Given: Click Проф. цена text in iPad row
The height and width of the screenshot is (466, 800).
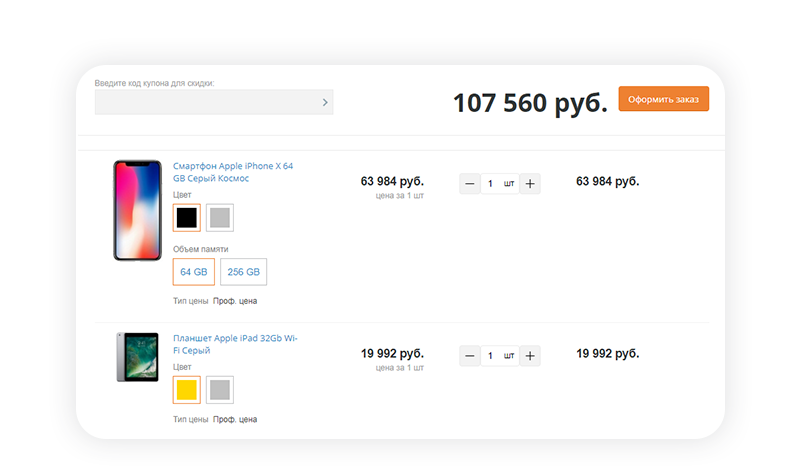Looking at the screenshot, I should pyautogui.click(x=235, y=420).
